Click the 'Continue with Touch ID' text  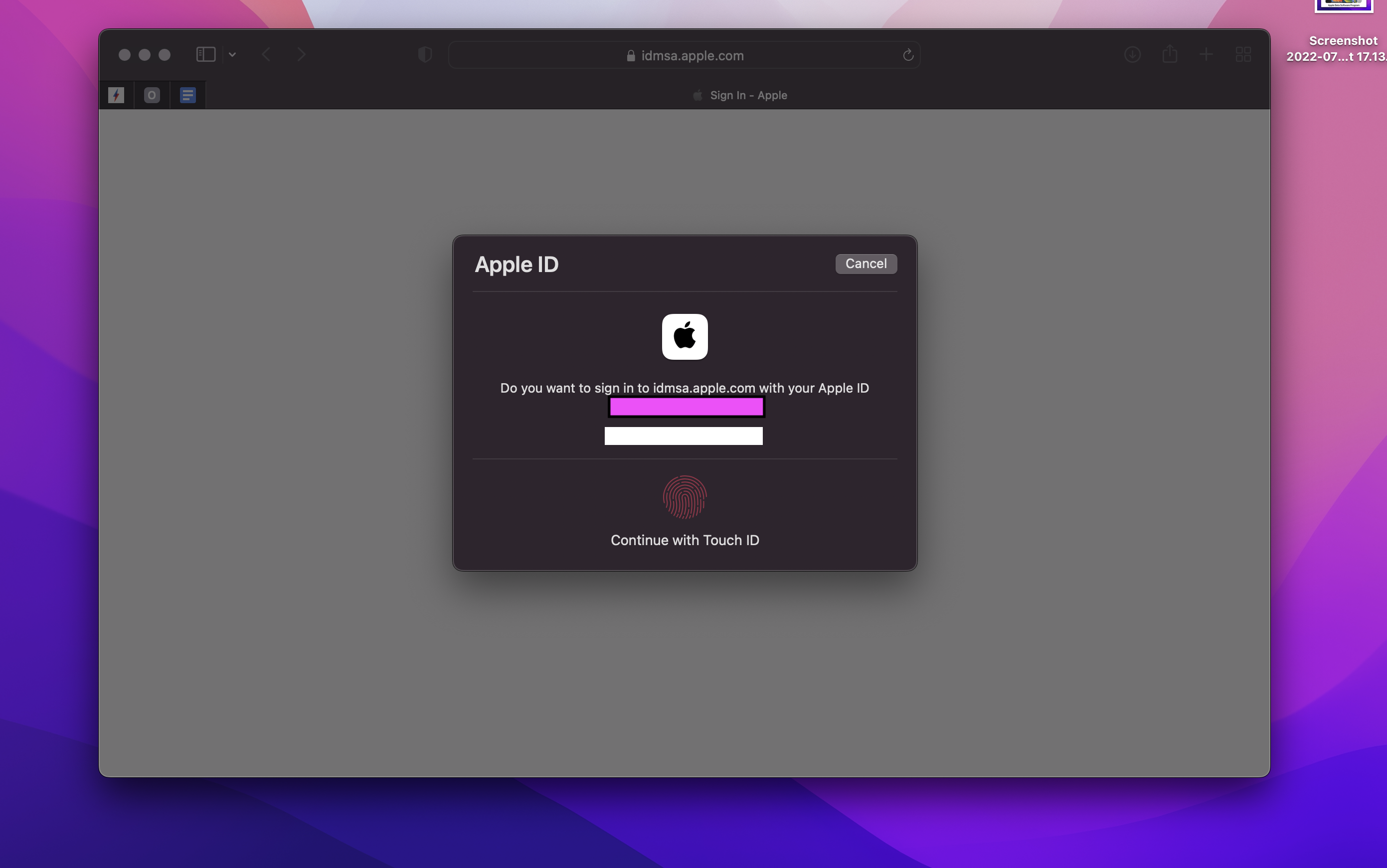pyautogui.click(x=685, y=540)
